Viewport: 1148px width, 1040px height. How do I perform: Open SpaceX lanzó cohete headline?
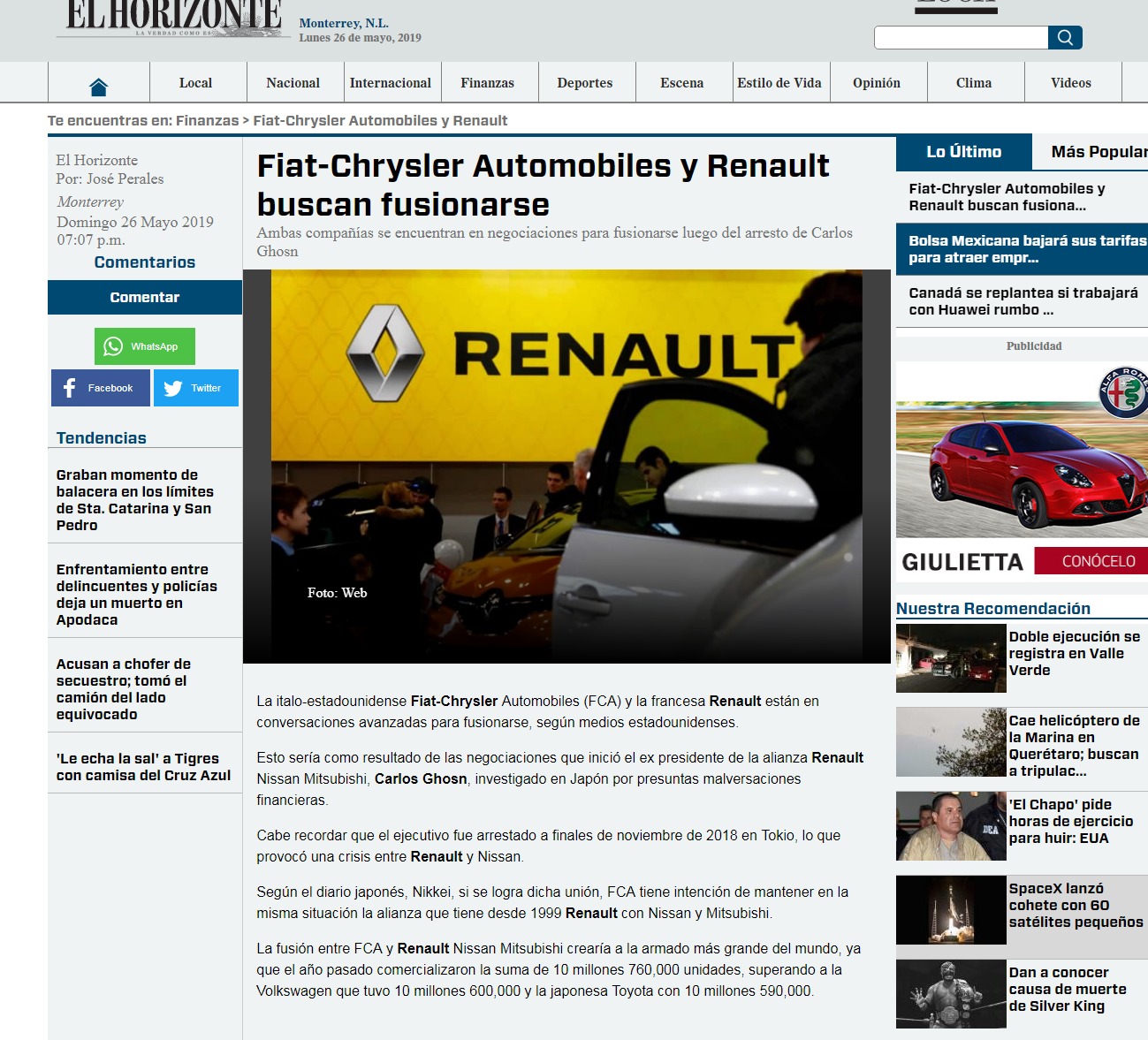(1076, 905)
